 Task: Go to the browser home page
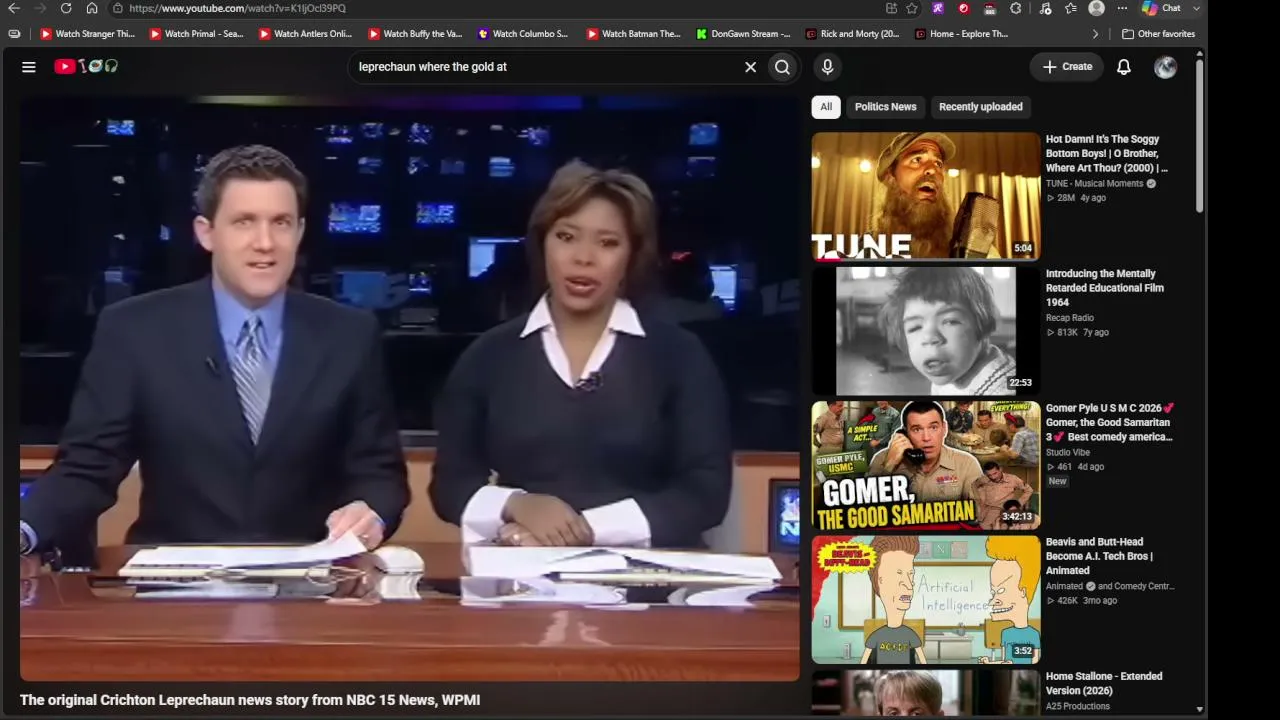point(92,8)
